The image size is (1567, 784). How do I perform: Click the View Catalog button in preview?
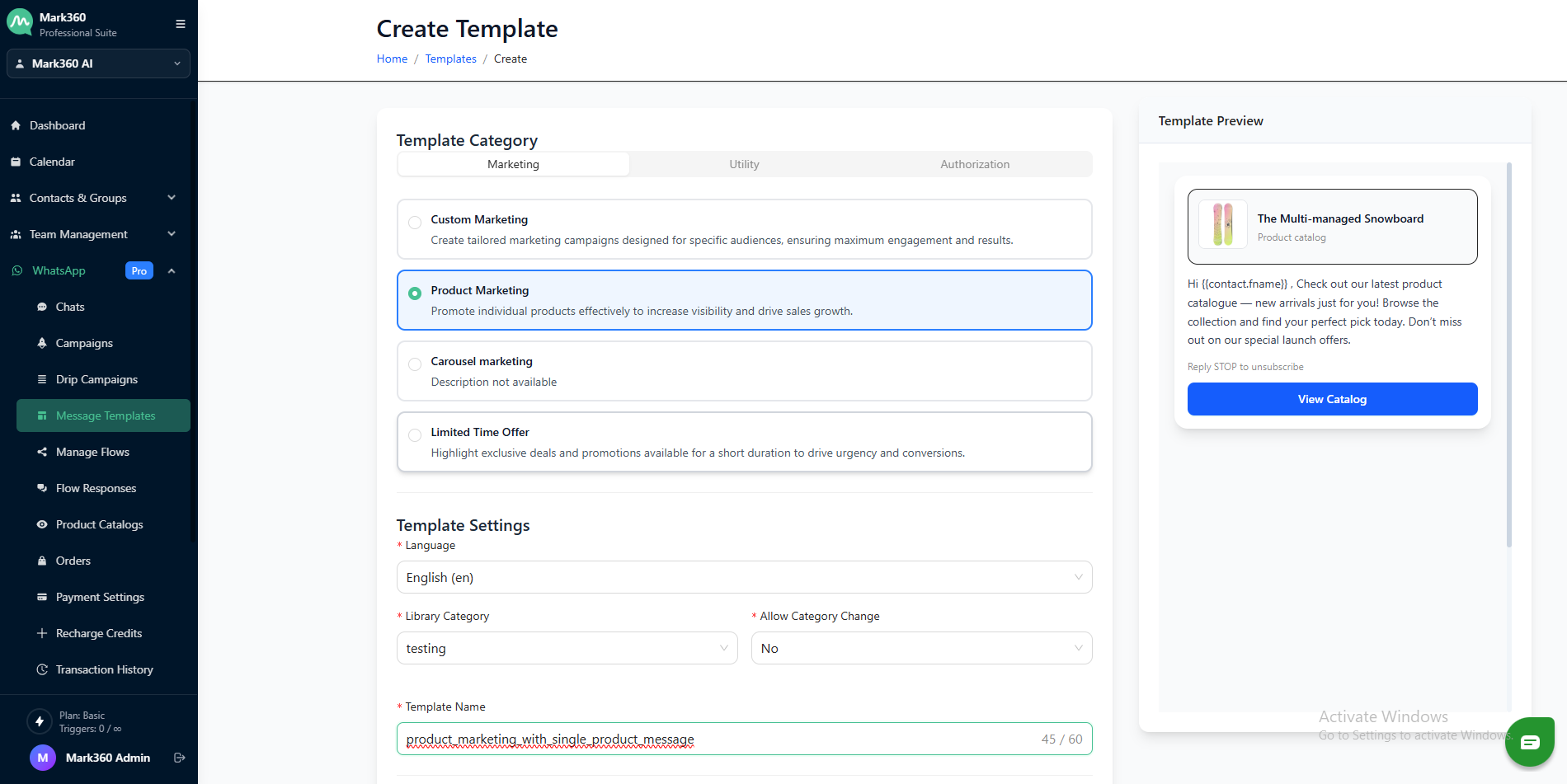pyautogui.click(x=1332, y=399)
